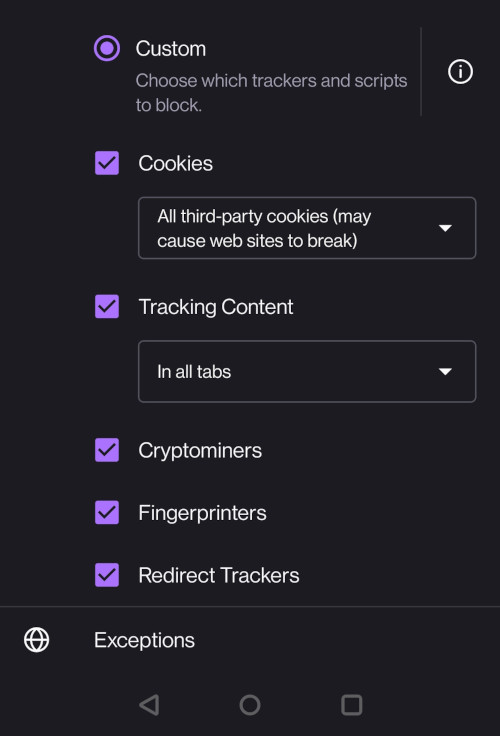Select the Custom radio button
Screen dimensions: 500x736
coord(107,48)
